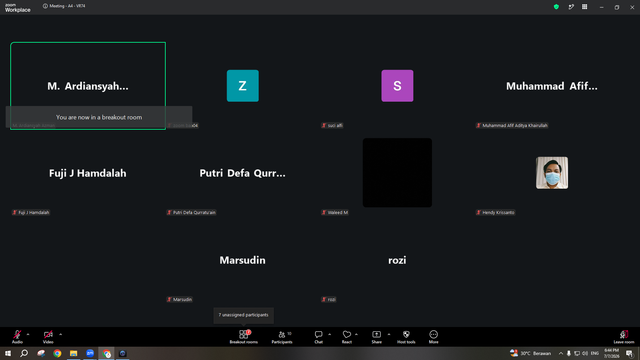
Task: Select the rozi participant tile
Action: pos(397,260)
